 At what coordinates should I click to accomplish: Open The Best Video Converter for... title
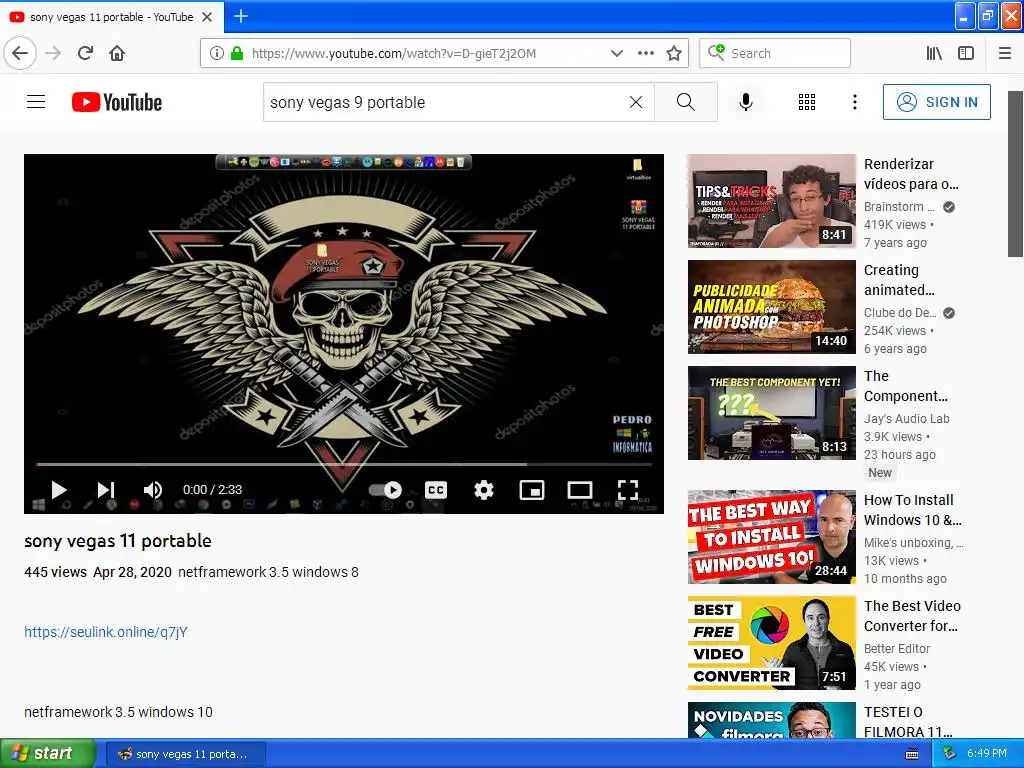912,616
